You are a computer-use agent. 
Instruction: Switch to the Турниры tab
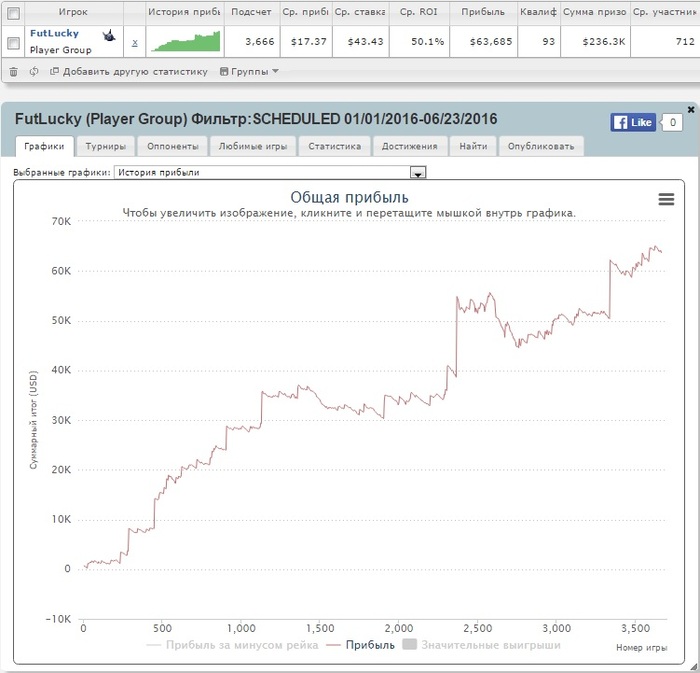tap(105, 146)
